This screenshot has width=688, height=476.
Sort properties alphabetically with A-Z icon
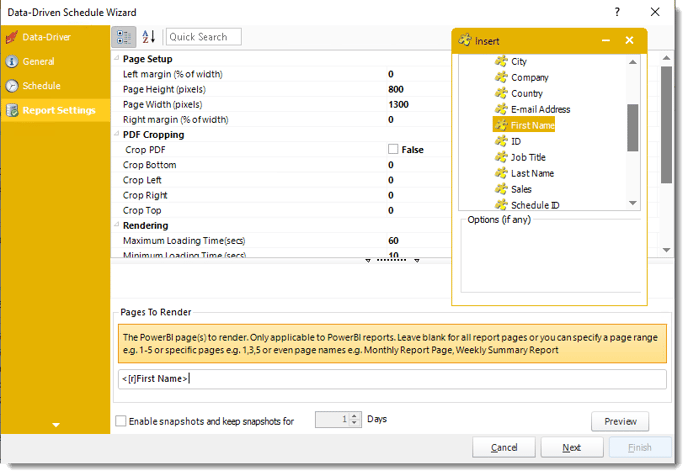149,37
